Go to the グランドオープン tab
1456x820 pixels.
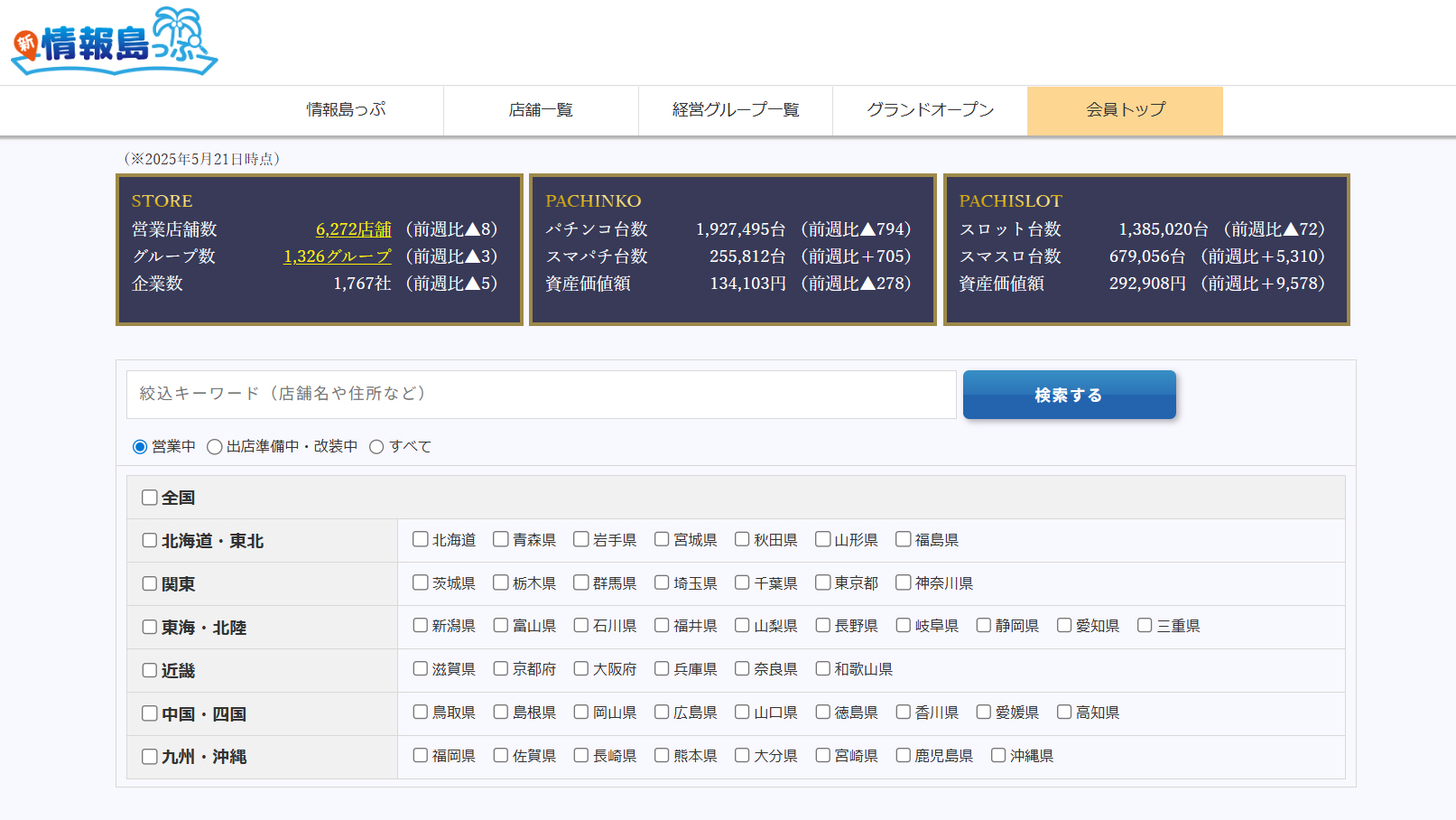[930, 110]
